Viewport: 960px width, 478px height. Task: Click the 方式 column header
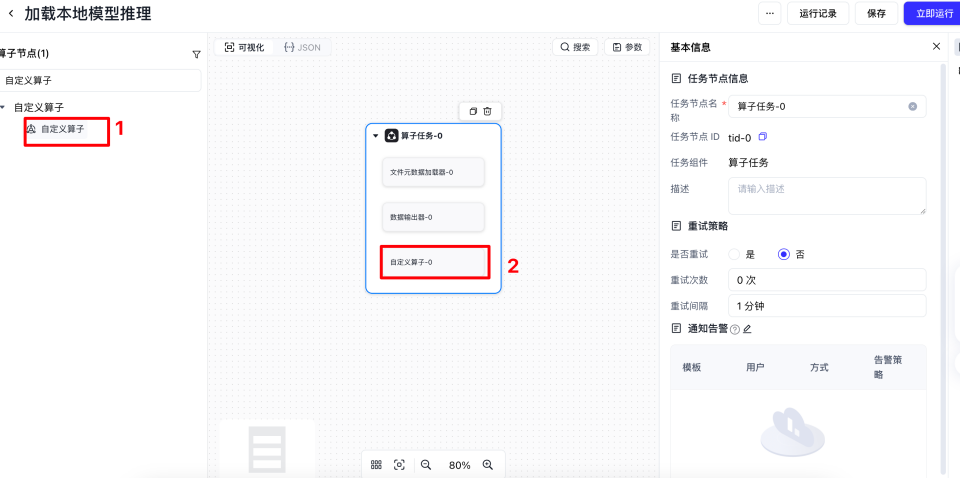(x=819, y=367)
